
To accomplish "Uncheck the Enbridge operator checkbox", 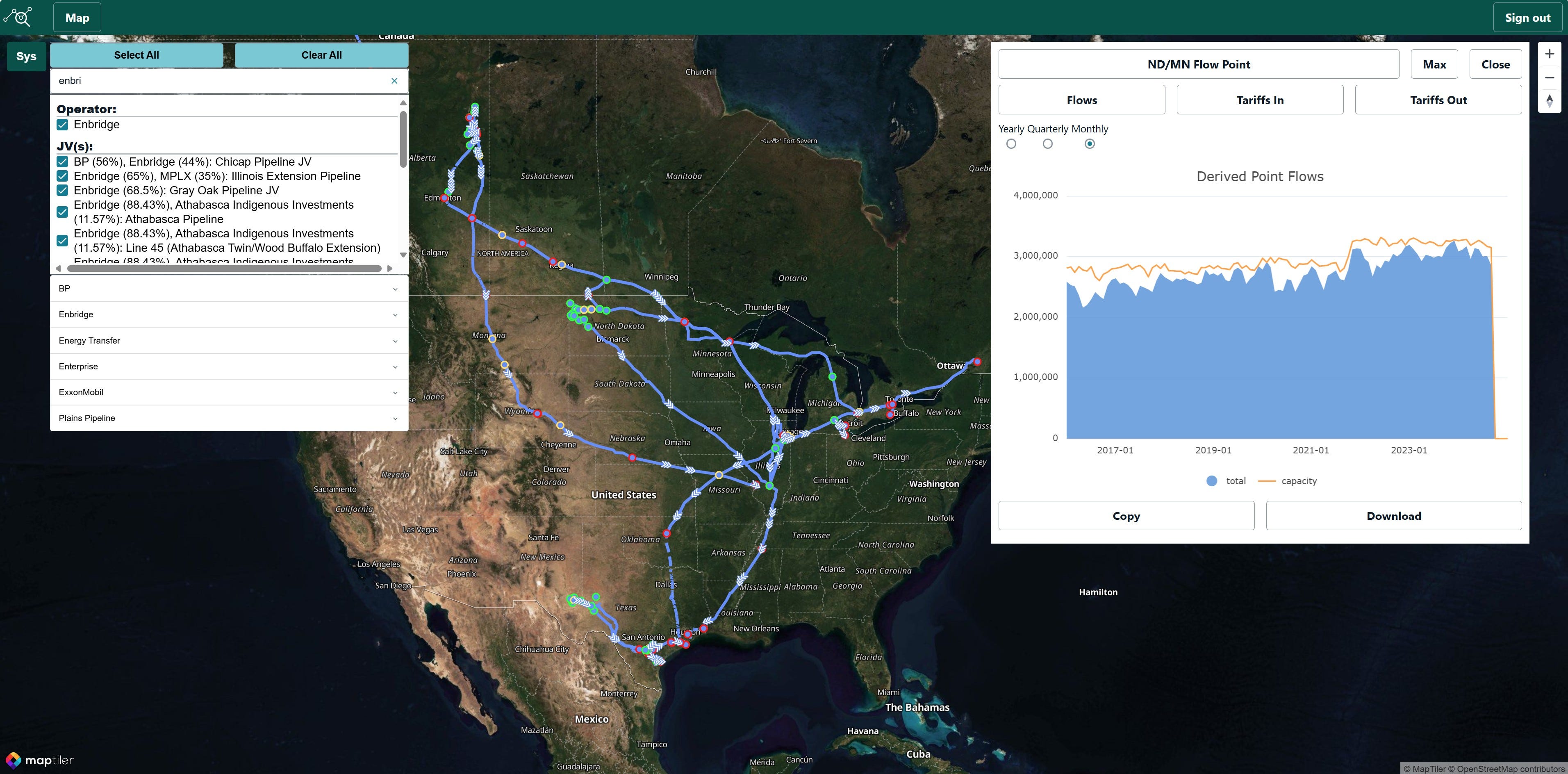I will point(62,125).
